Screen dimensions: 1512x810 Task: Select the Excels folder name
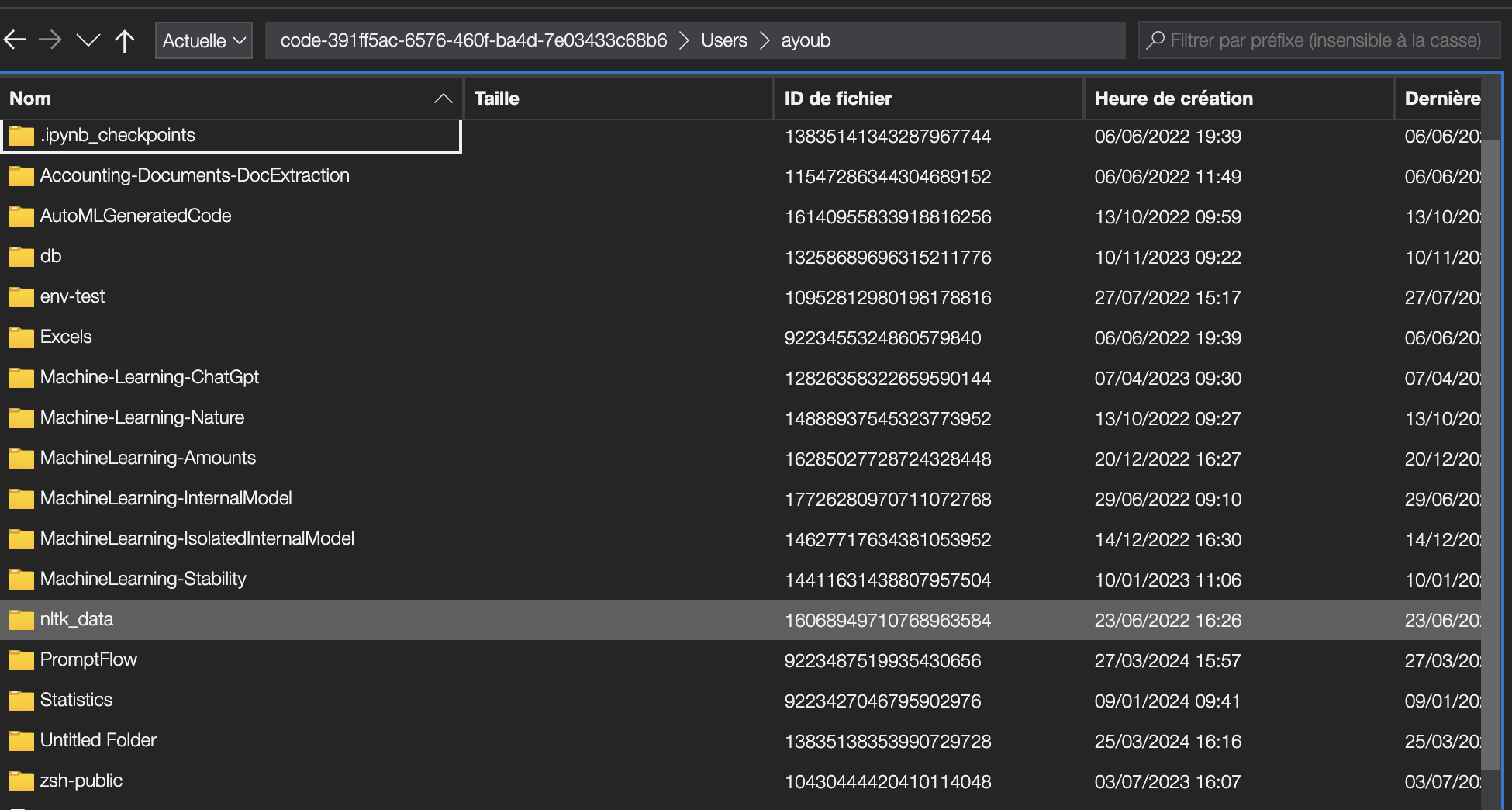coord(66,337)
